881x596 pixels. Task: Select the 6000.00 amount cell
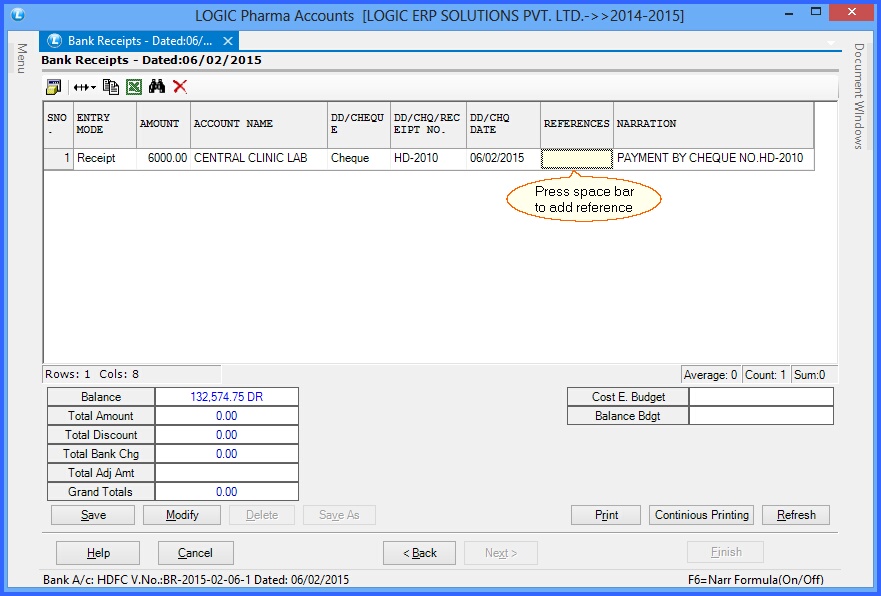164,158
